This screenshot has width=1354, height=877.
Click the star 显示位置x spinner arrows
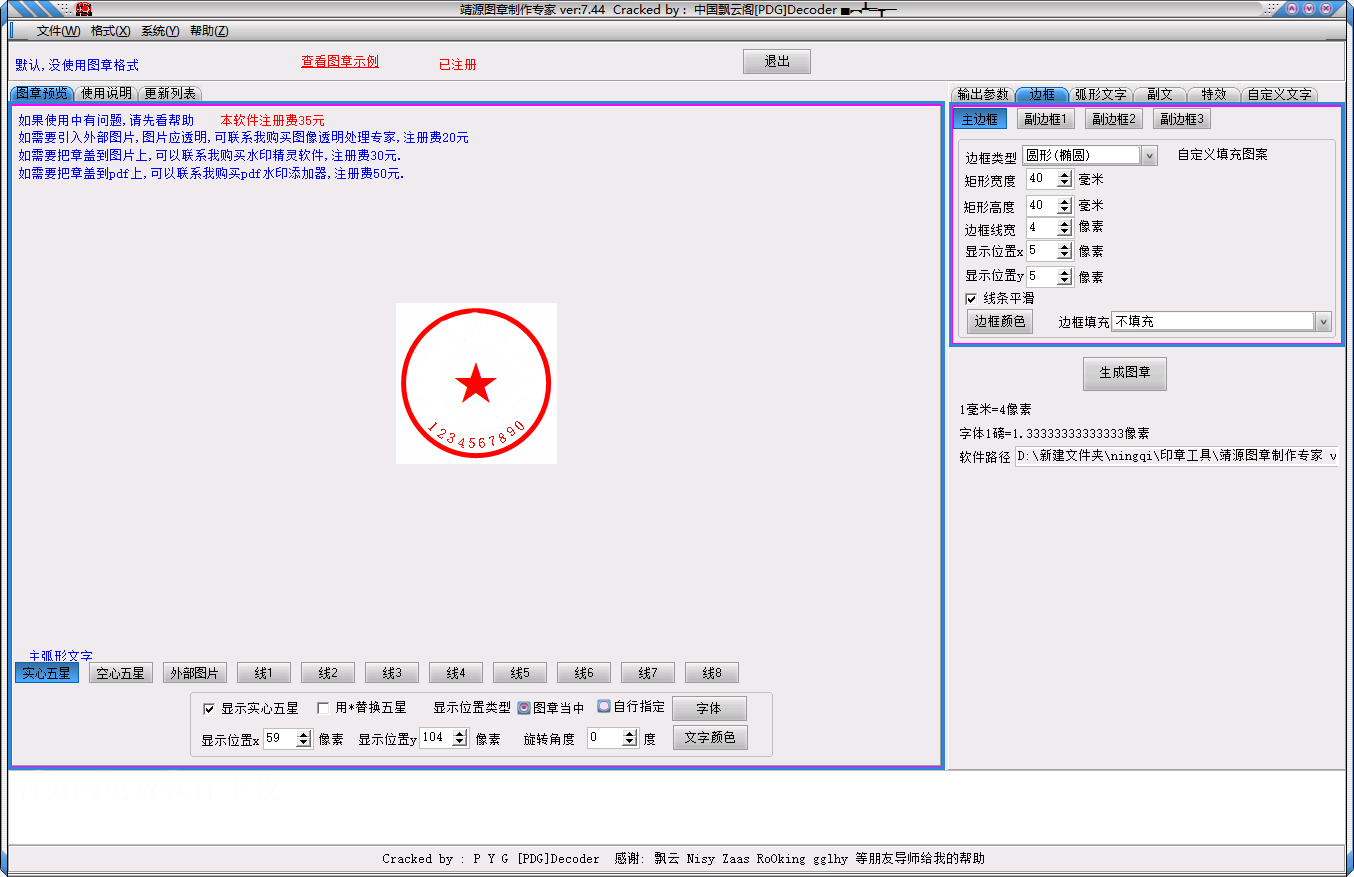point(304,738)
